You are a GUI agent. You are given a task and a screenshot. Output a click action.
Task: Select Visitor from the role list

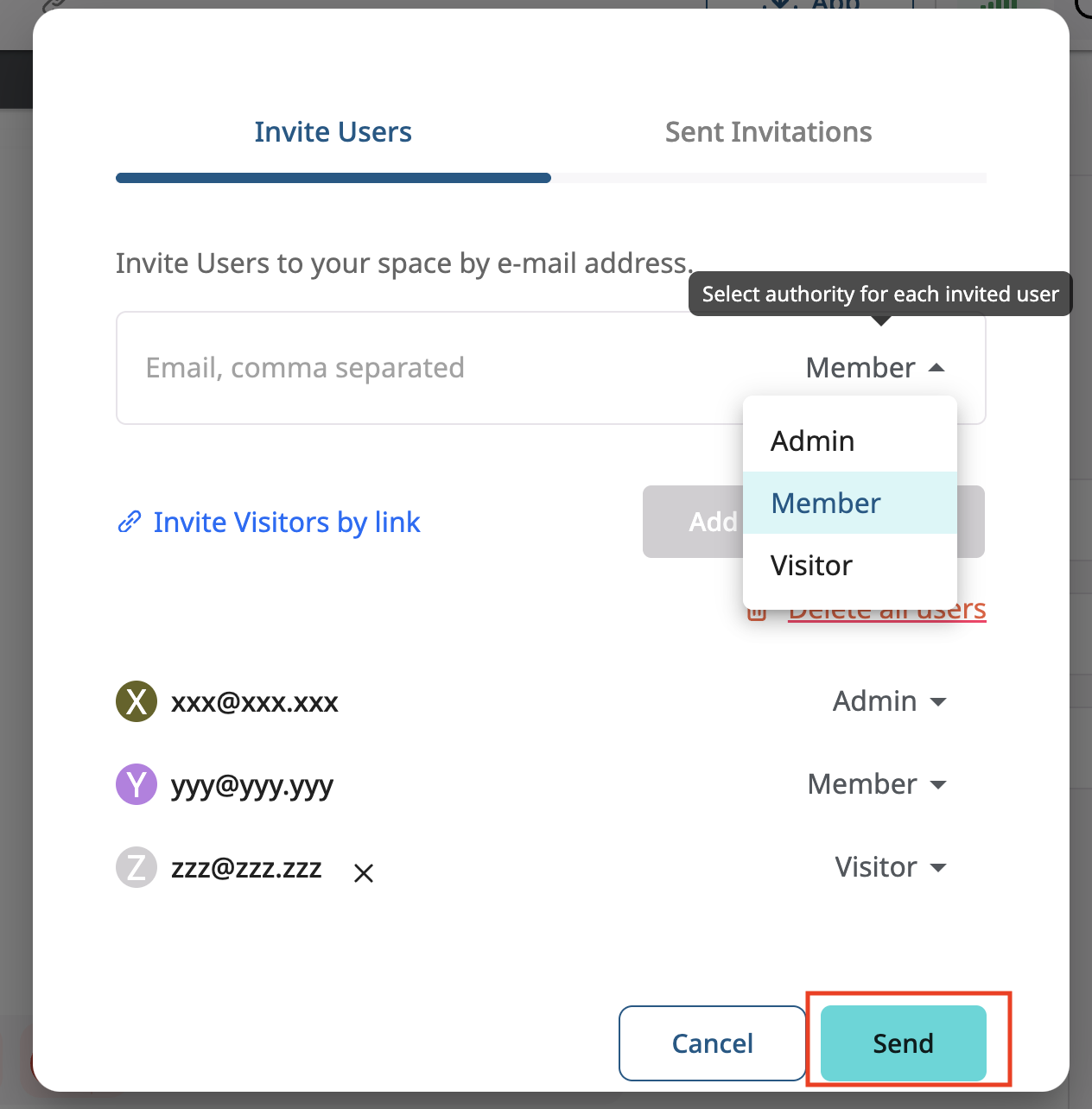(811, 565)
